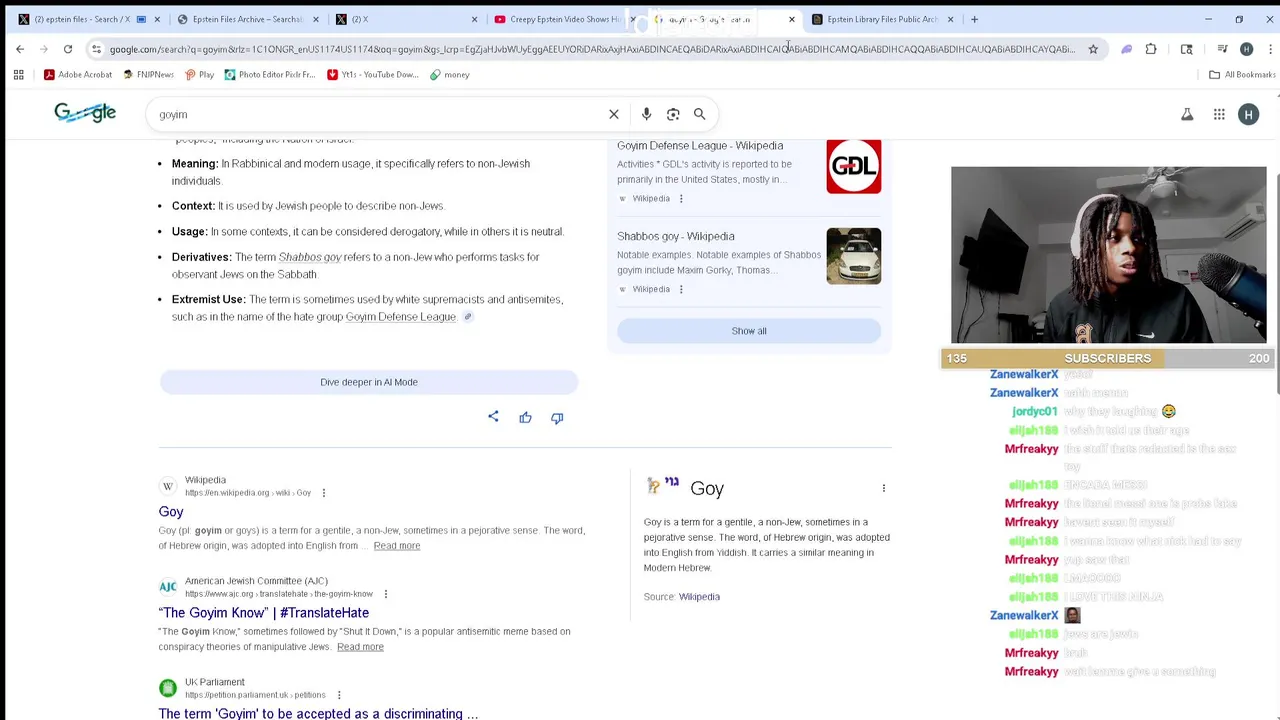The height and width of the screenshot is (720, 1280).
Task: Open the All Bookmarks folder
Action: 1242,74
